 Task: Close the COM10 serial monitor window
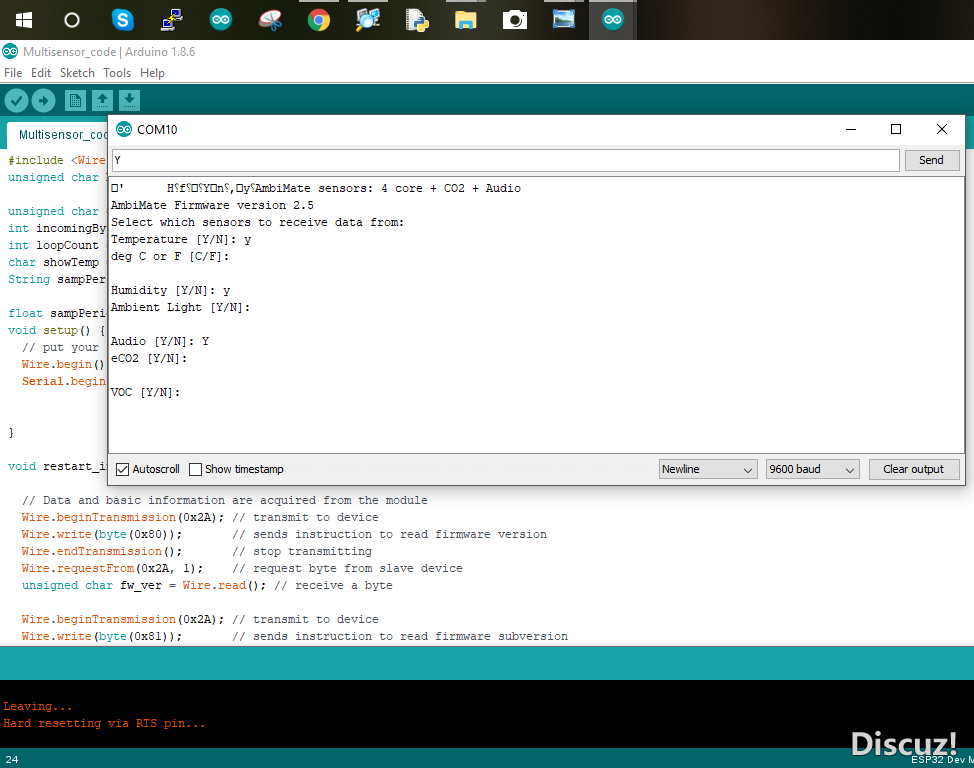tap(942, 129)
